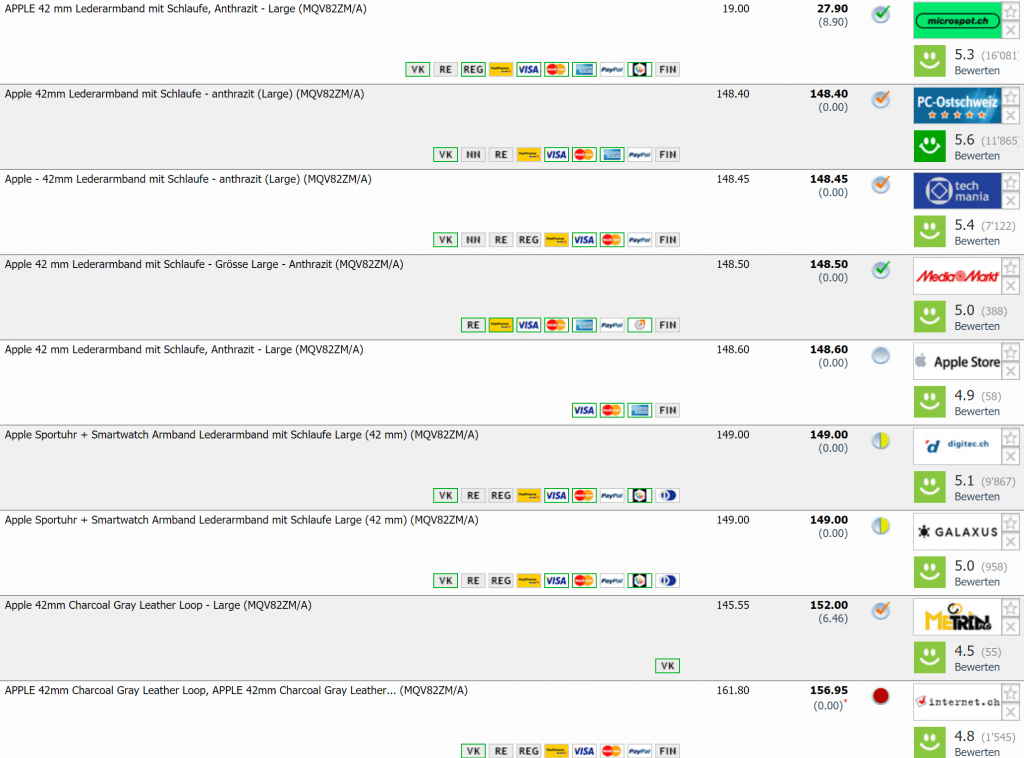
Task: Click Bewerten under the digitec.ch rating
Action: 977,496
